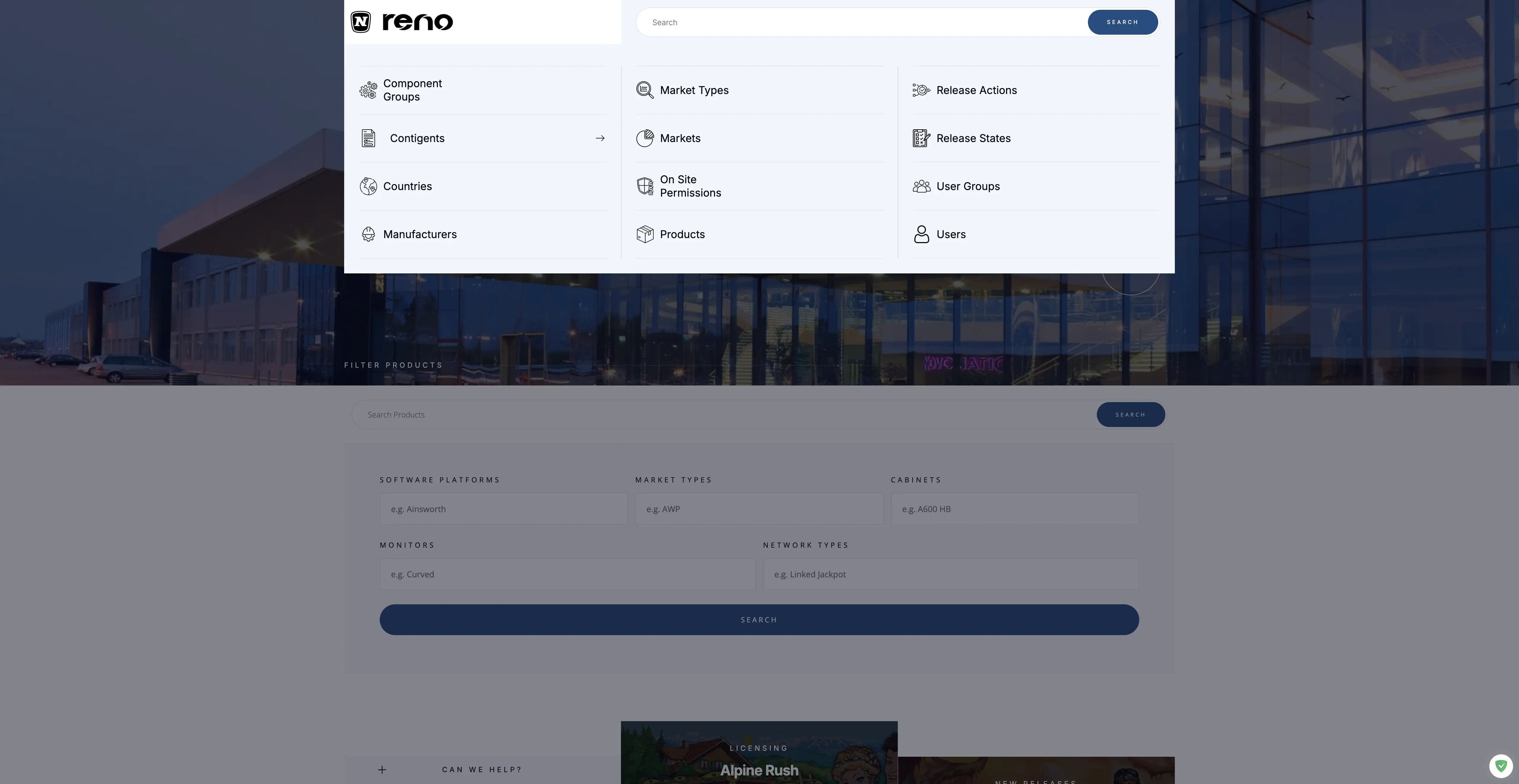The width and height of the screenshot is (1519, 784).
Task: Click the Market Types magnifier icon
Action: point(644,90)
